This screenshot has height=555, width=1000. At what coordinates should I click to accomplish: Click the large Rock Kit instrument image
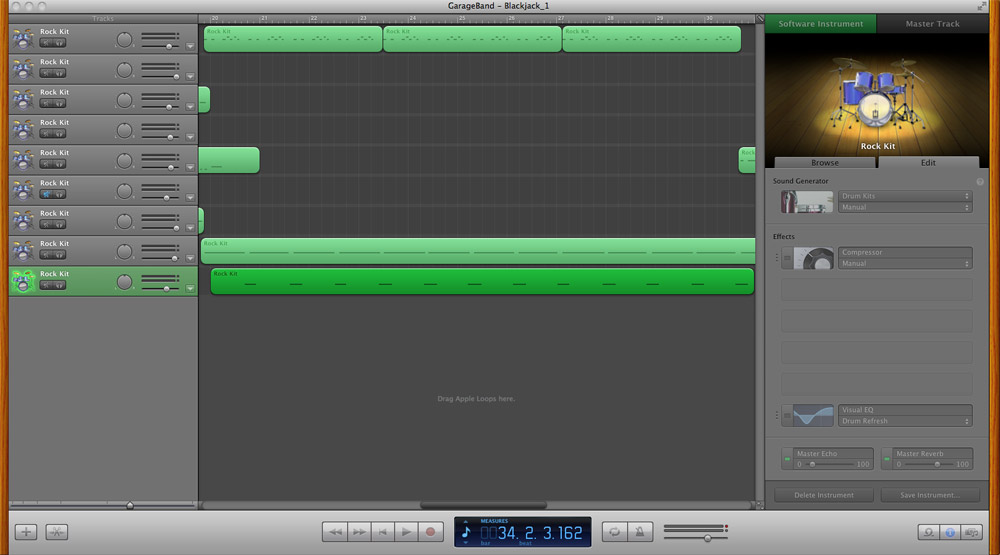click(x=877, y=93)
